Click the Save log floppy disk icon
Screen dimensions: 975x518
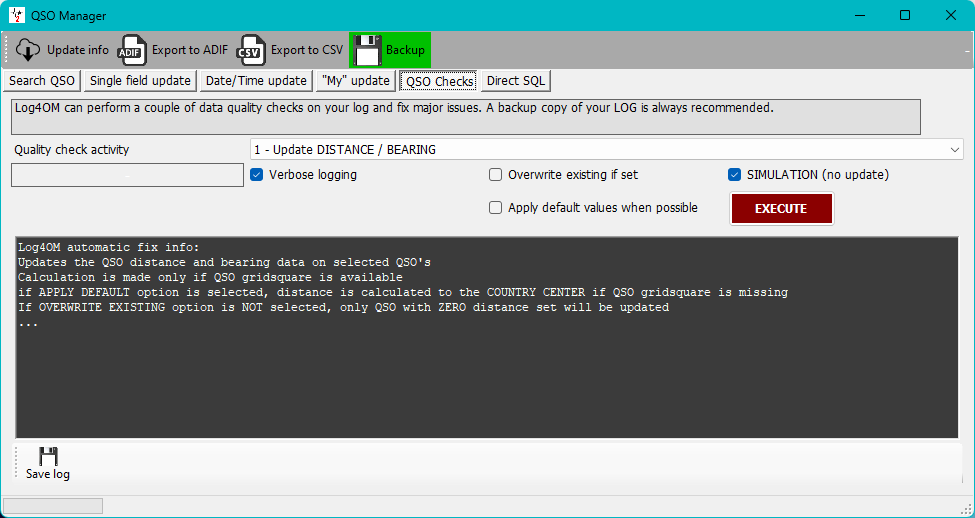[x=48, y=456]
